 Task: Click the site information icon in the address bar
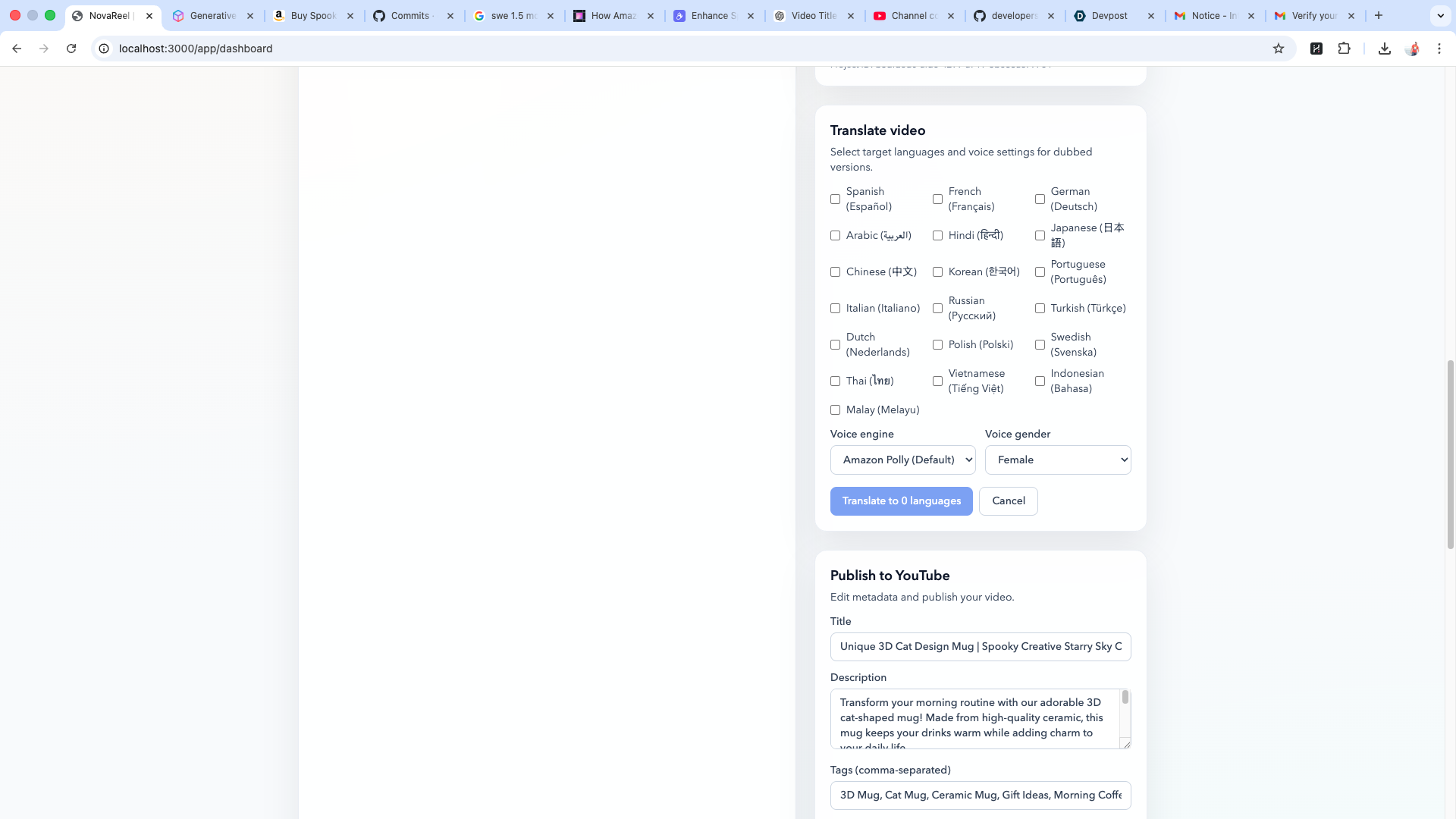pos(104,49)
